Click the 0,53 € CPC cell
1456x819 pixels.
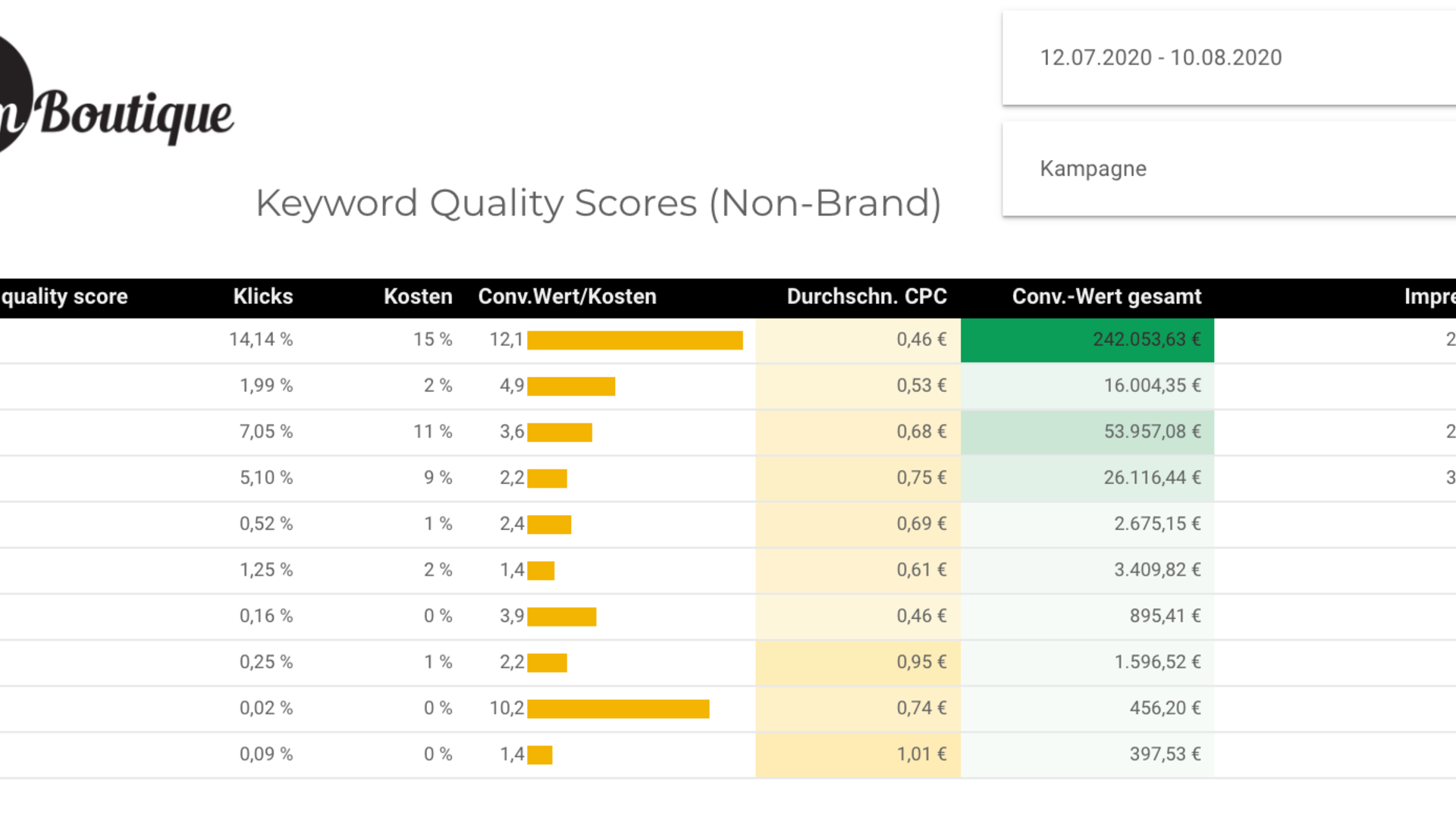(858, 386)
